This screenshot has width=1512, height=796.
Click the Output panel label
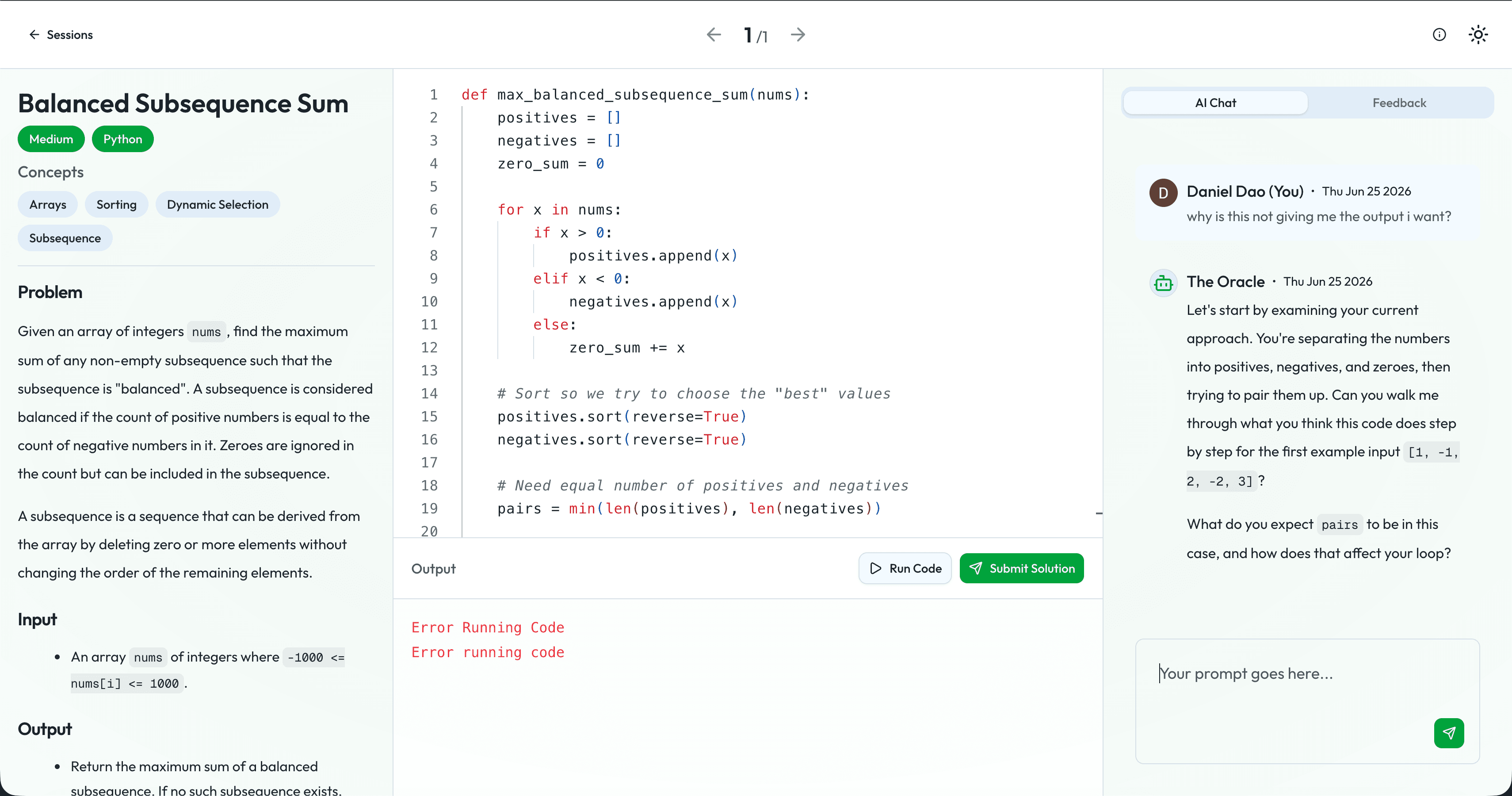click(x=433, y=568)
